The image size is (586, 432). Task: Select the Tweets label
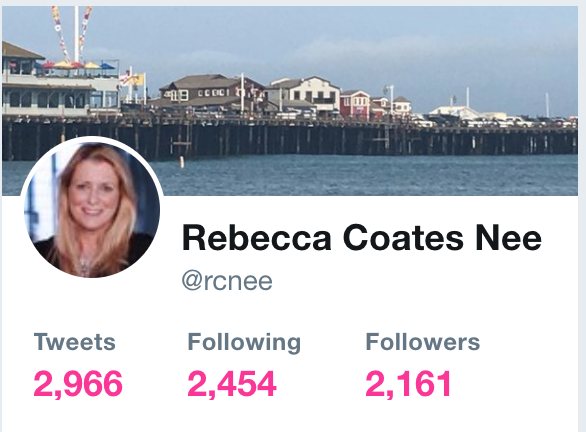pos(74,342)
